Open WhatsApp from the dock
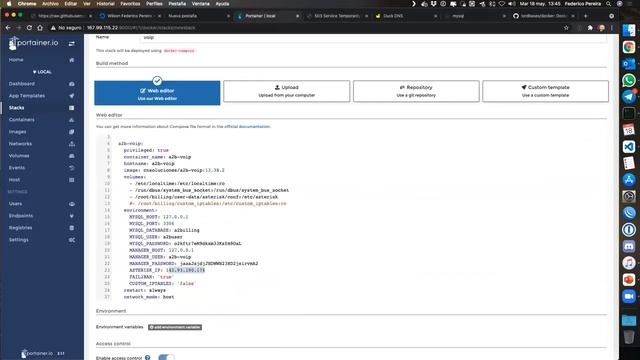 tap(629, 80)
